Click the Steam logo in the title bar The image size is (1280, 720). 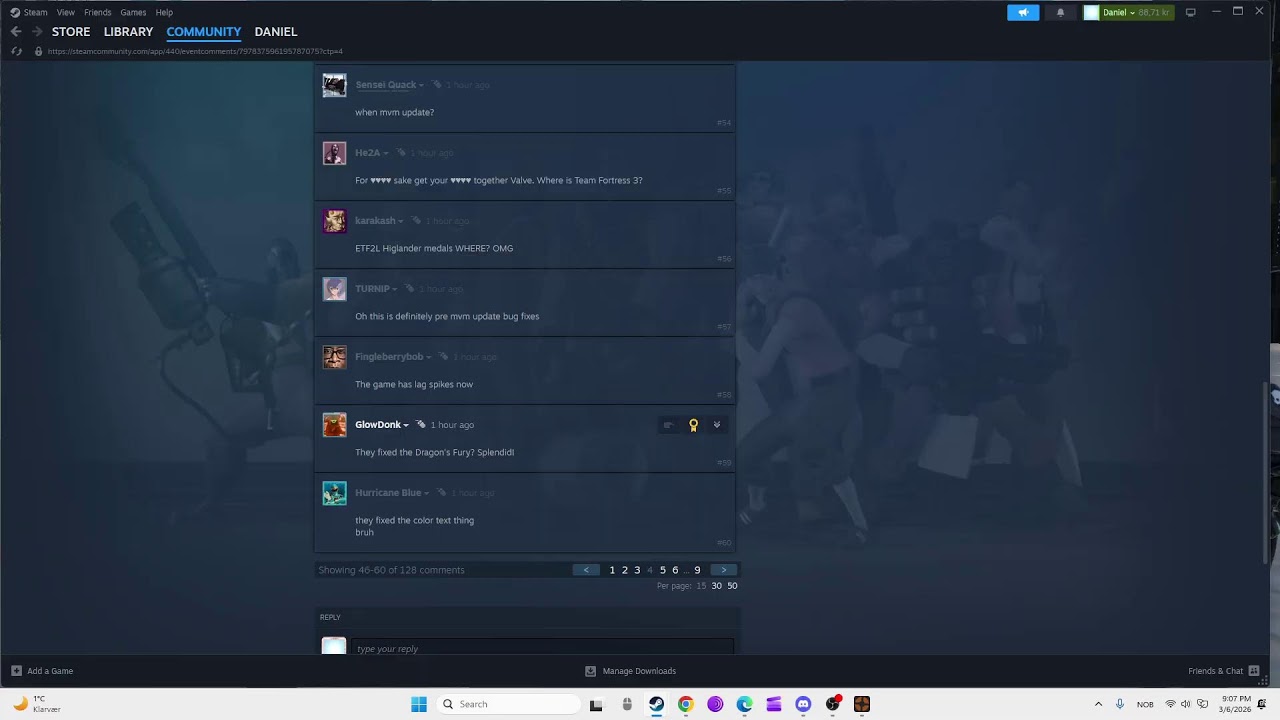coord(15,12)
